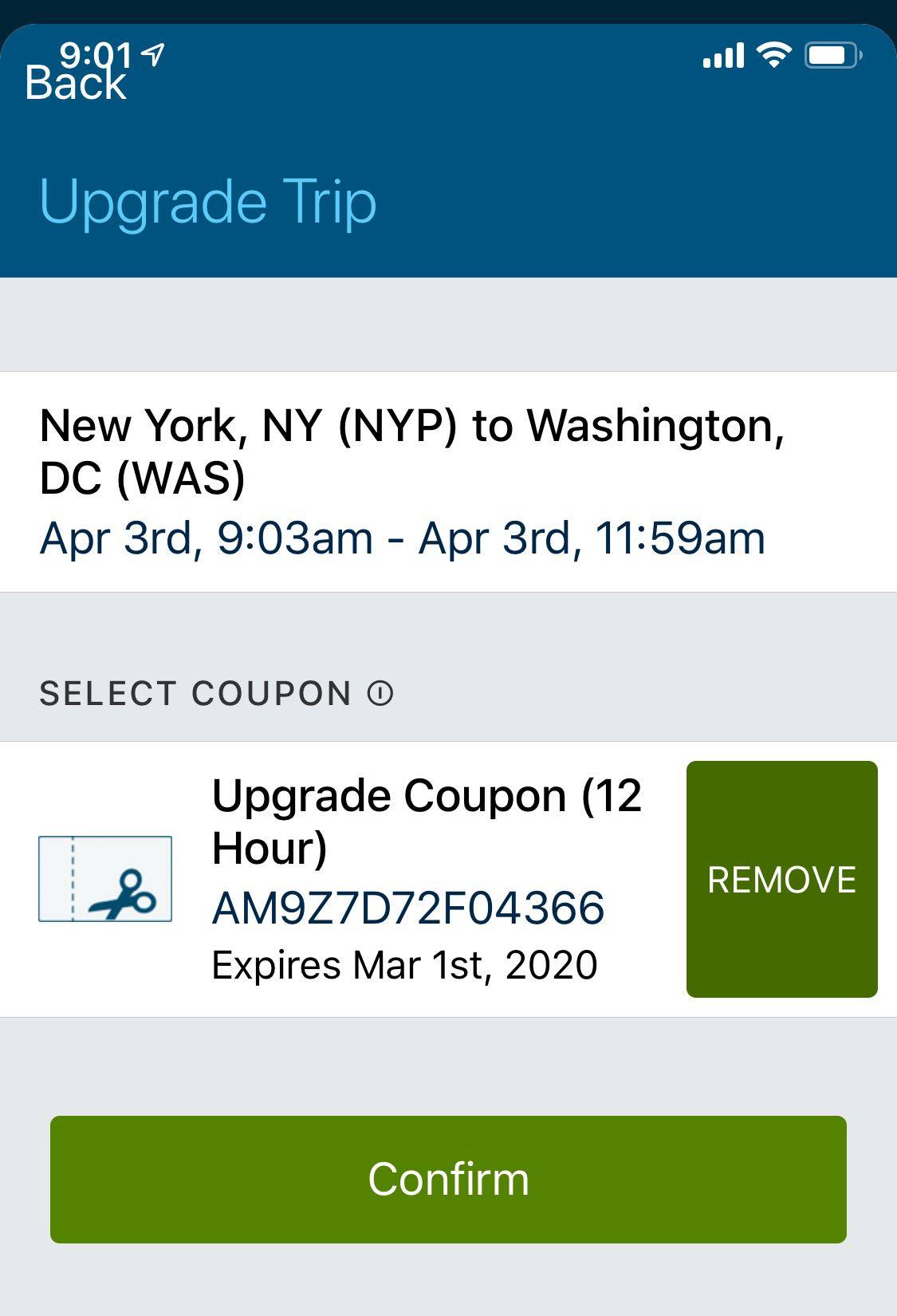Remove the selected upgrade coupon

[781, 879]
